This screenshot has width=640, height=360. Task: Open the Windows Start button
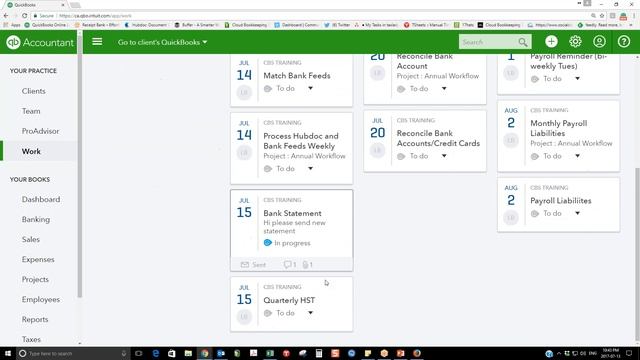7,353
